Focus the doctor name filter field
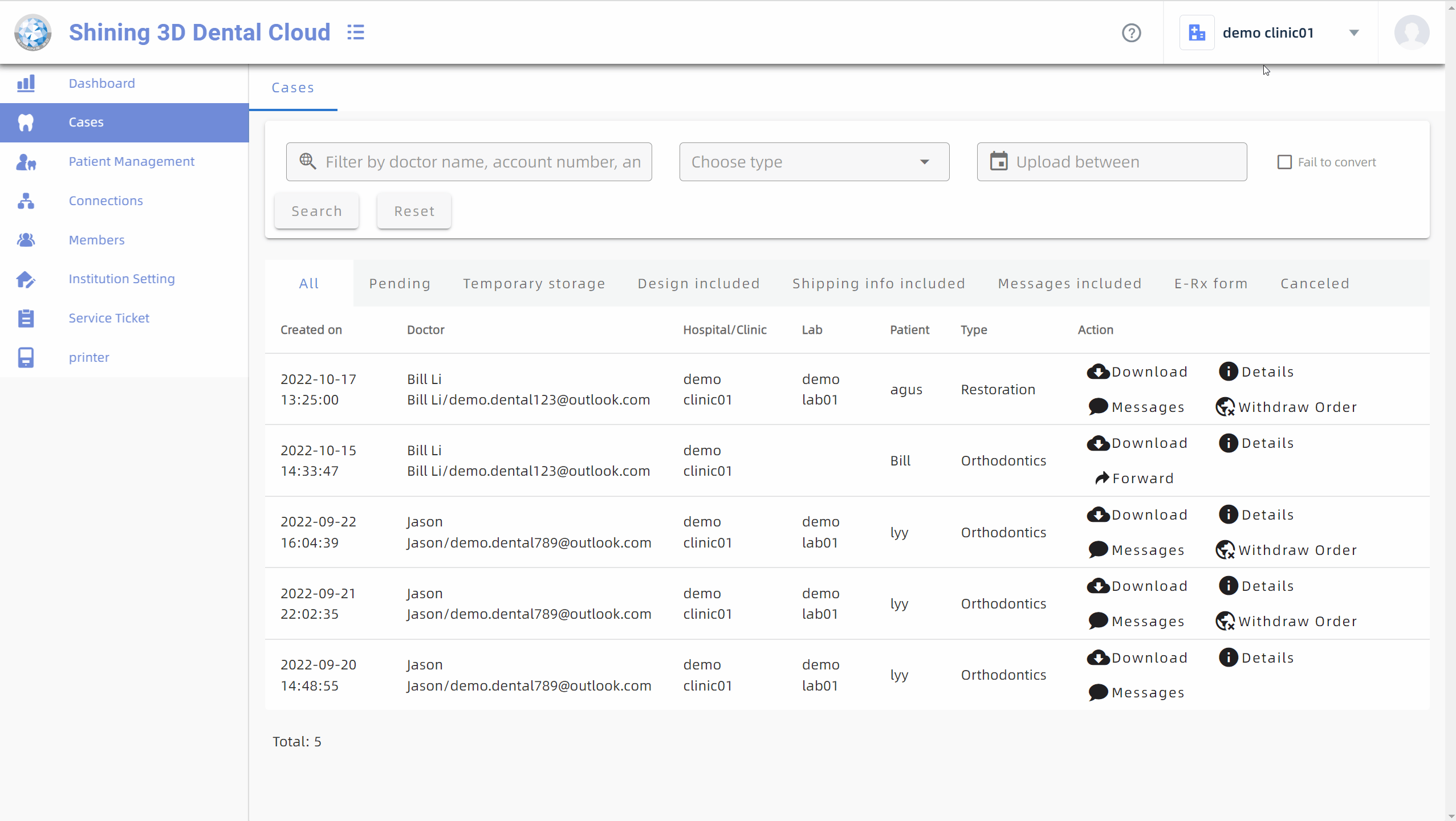Image resolution: width=1456 pixels, height=821 pixels. pyautogui.click(x=482, y=162)
